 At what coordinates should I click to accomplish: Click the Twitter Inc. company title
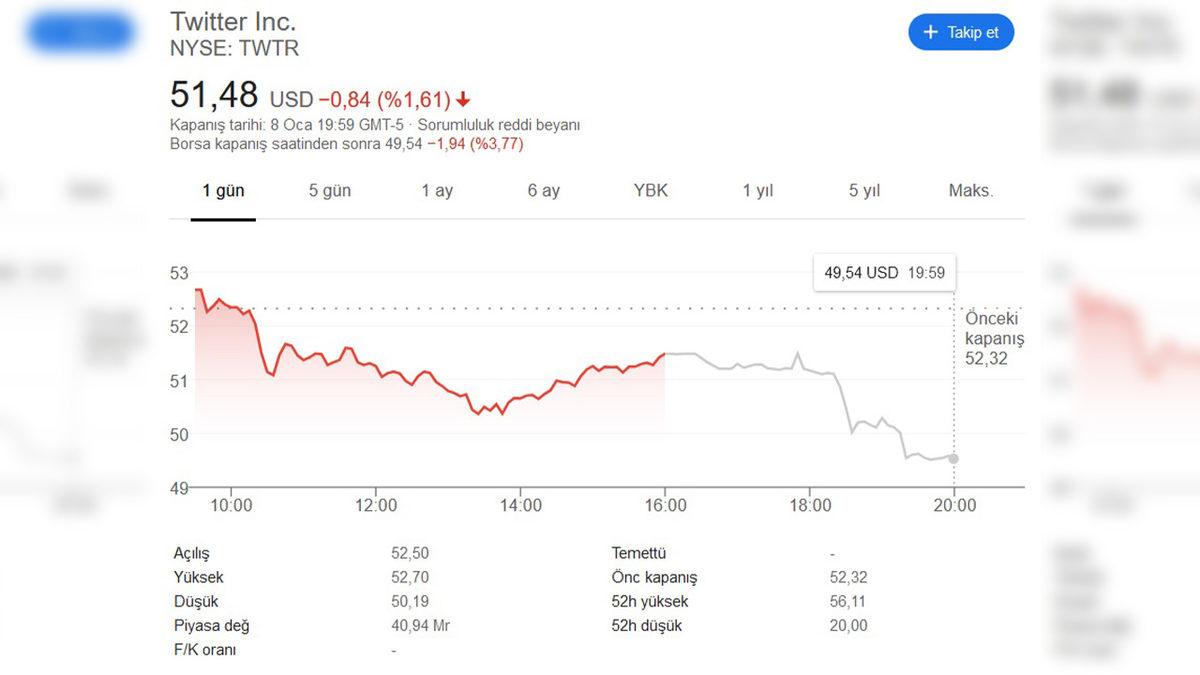[233, 21]
